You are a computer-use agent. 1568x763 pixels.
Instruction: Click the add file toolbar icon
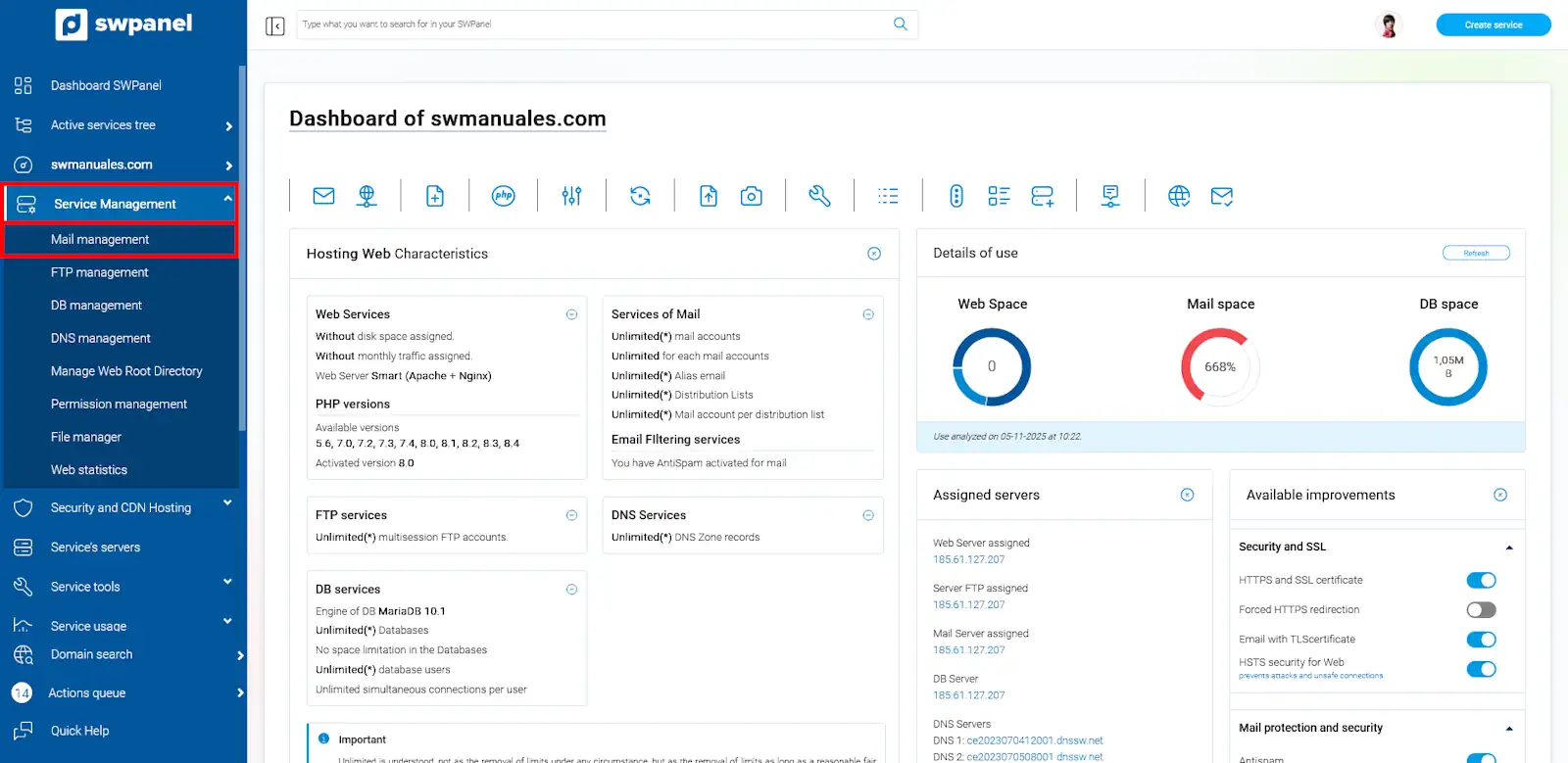(x=435, y=196)
